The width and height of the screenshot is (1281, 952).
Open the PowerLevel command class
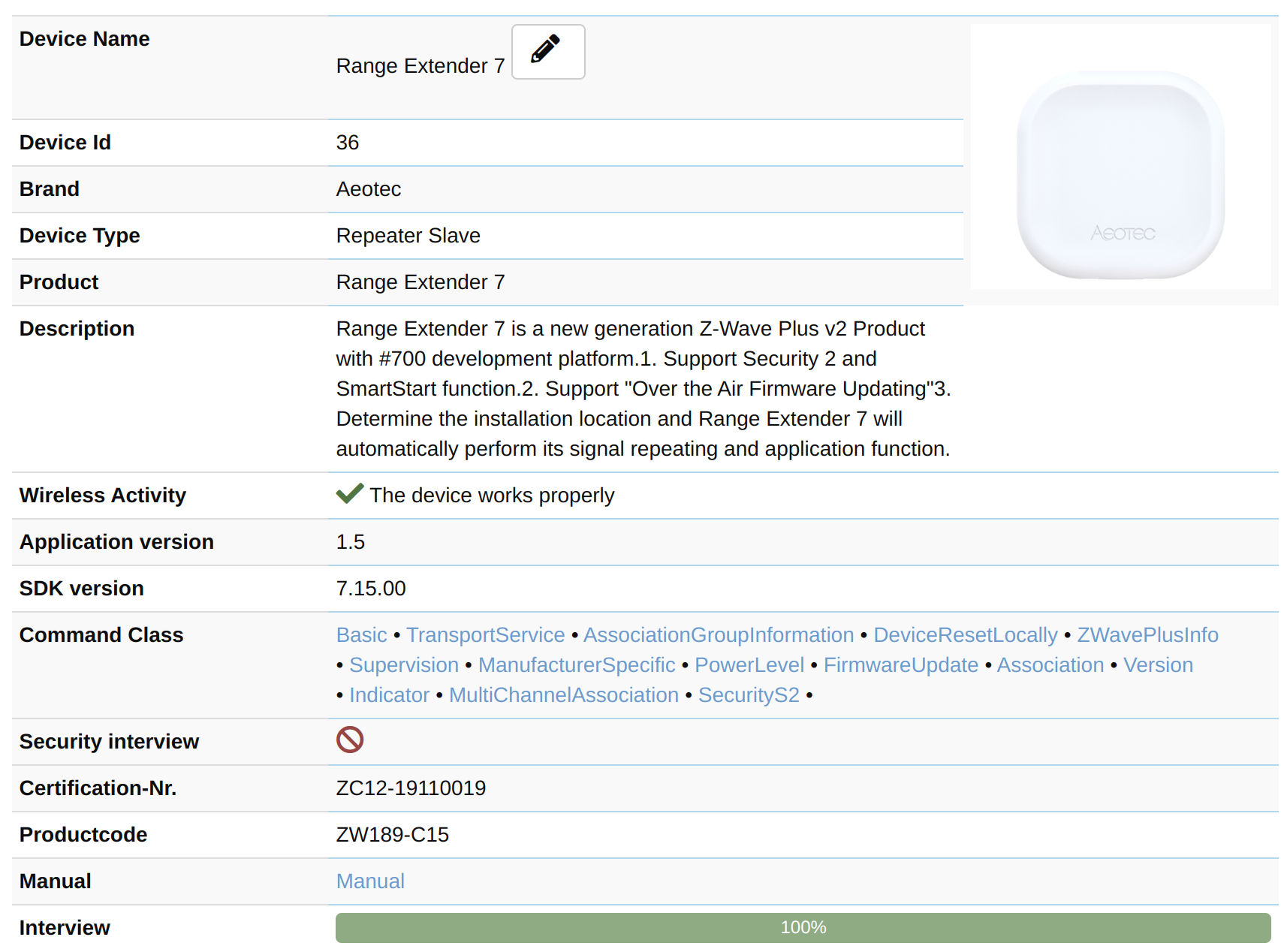point(749,664)
